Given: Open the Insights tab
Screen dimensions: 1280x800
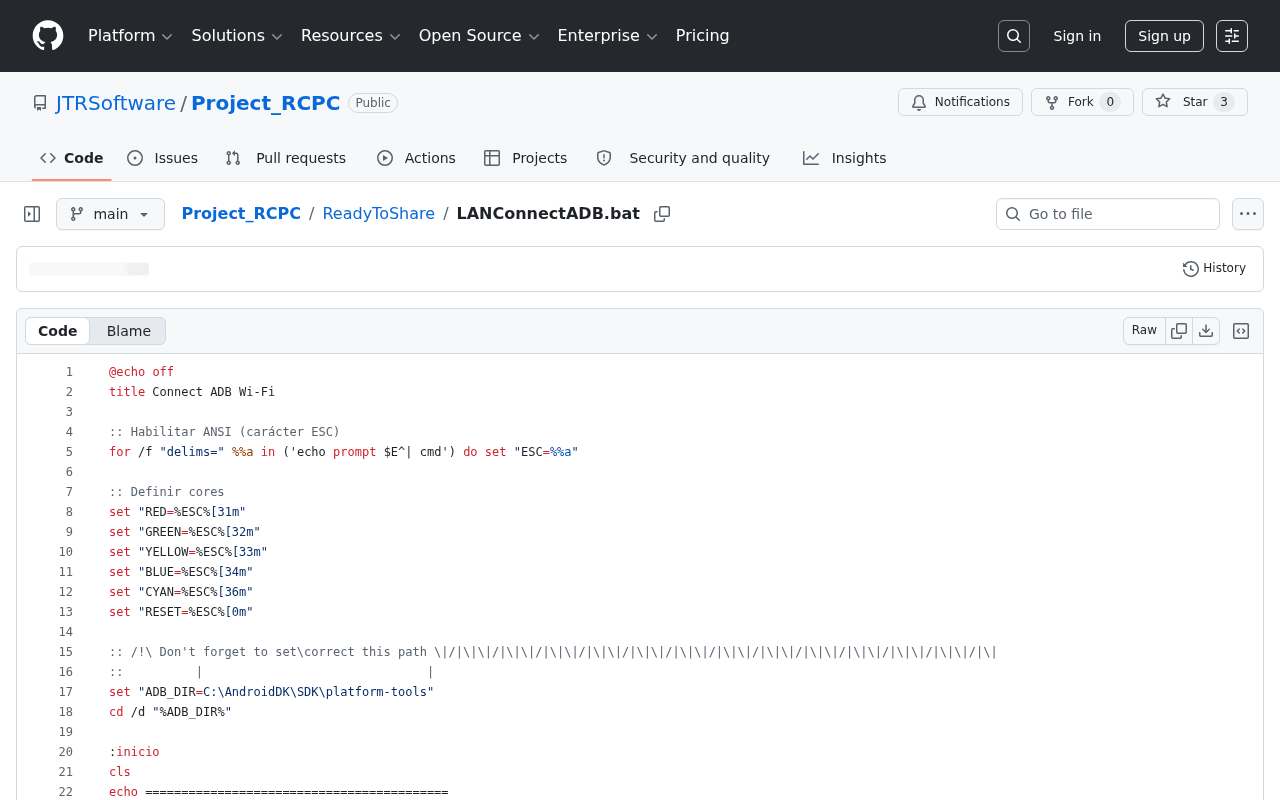Looking at the screenshot, I should pos(844,158).
